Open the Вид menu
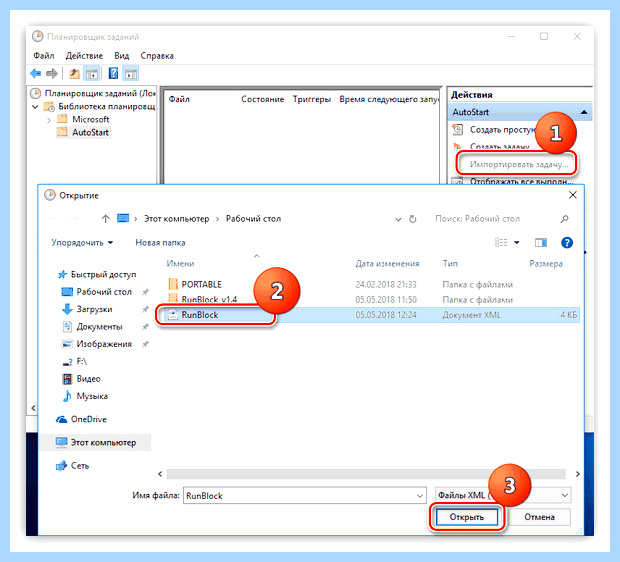 pos(121,56)
